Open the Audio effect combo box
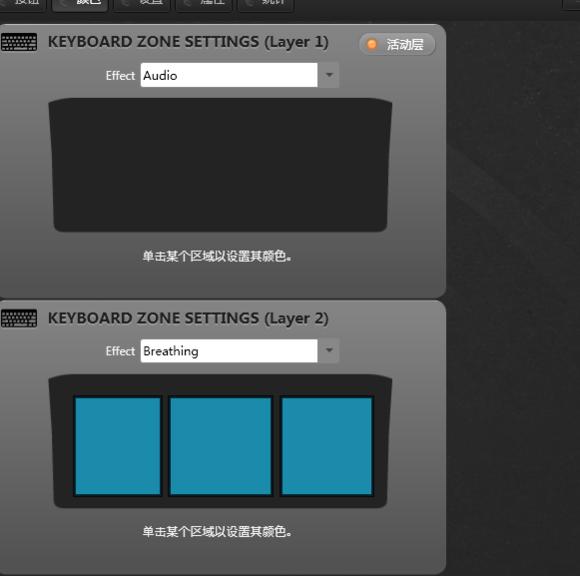This screenshot has height=576, width=580. [x=229, y=75]
